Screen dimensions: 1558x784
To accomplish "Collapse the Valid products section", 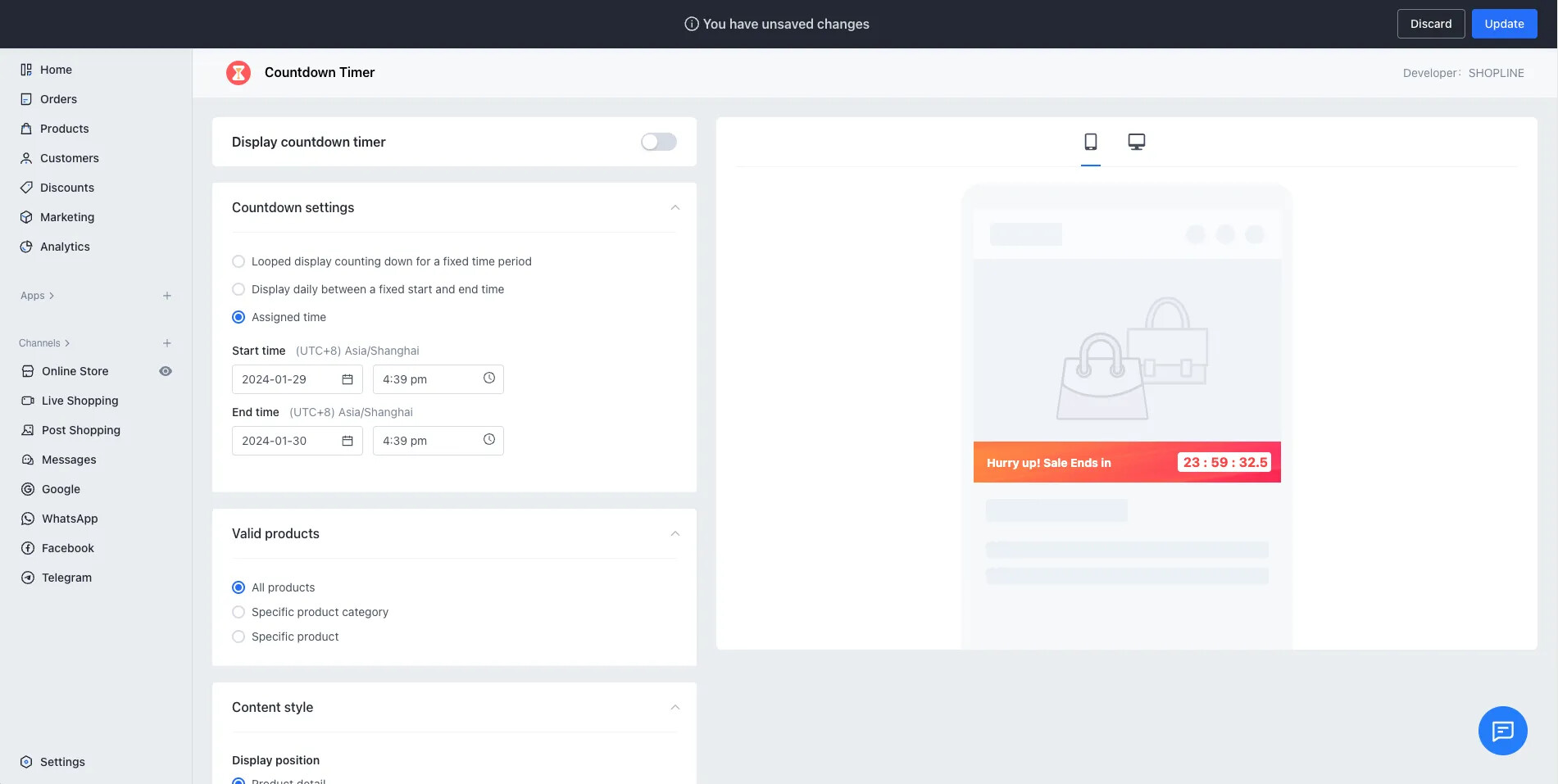I will 675,534.
